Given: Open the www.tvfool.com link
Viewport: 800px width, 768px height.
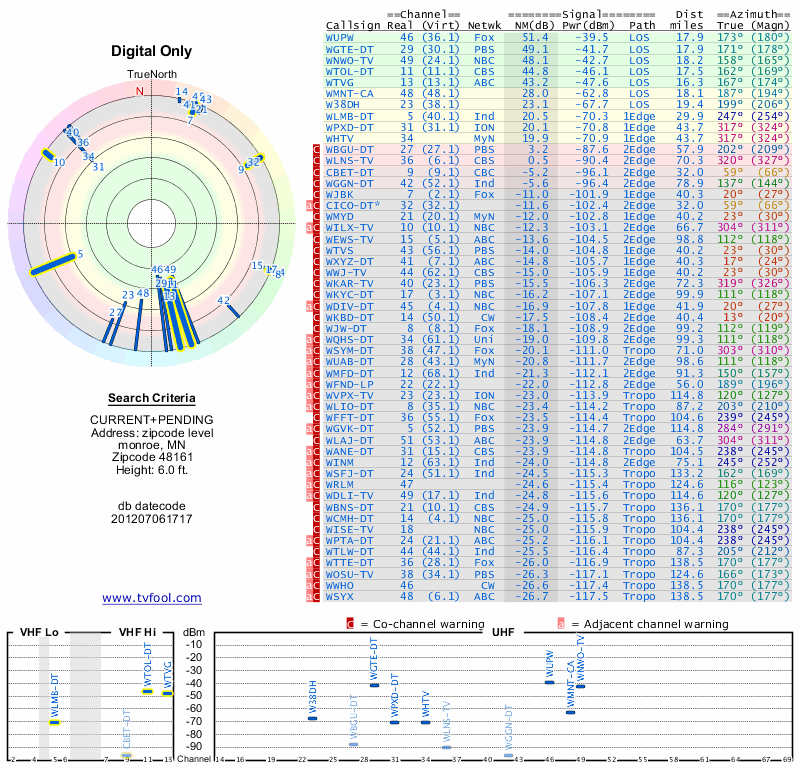Looking at the screenshot, I should [152, 598].
